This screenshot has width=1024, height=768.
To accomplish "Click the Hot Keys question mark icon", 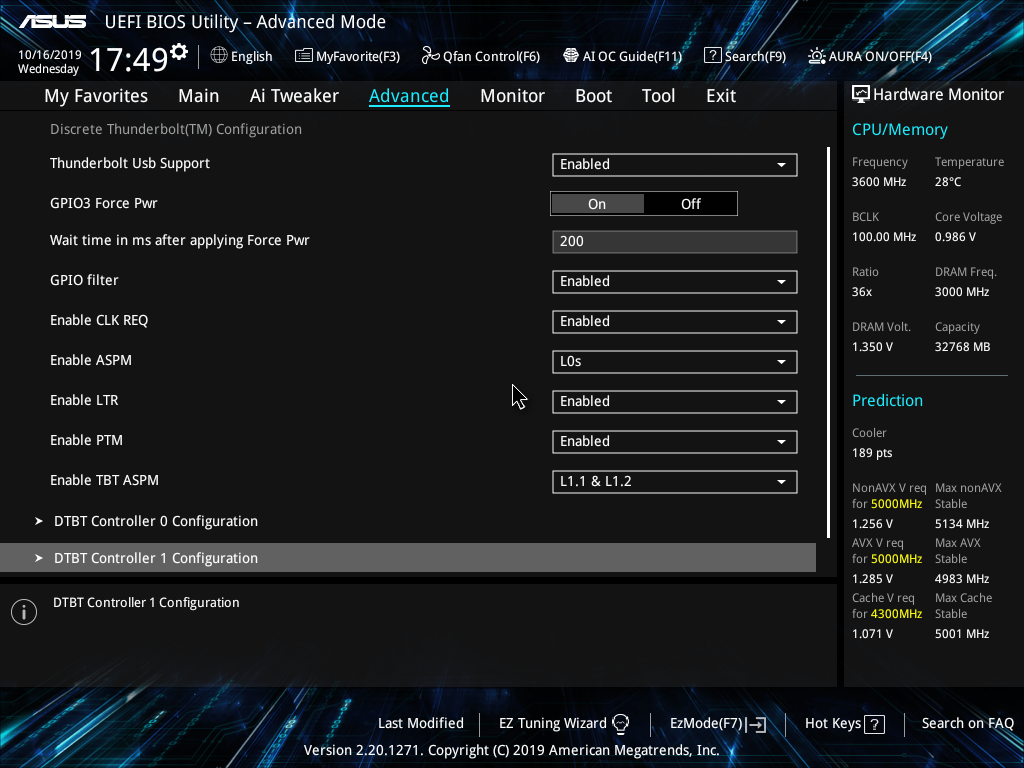I will pos(874,724).
